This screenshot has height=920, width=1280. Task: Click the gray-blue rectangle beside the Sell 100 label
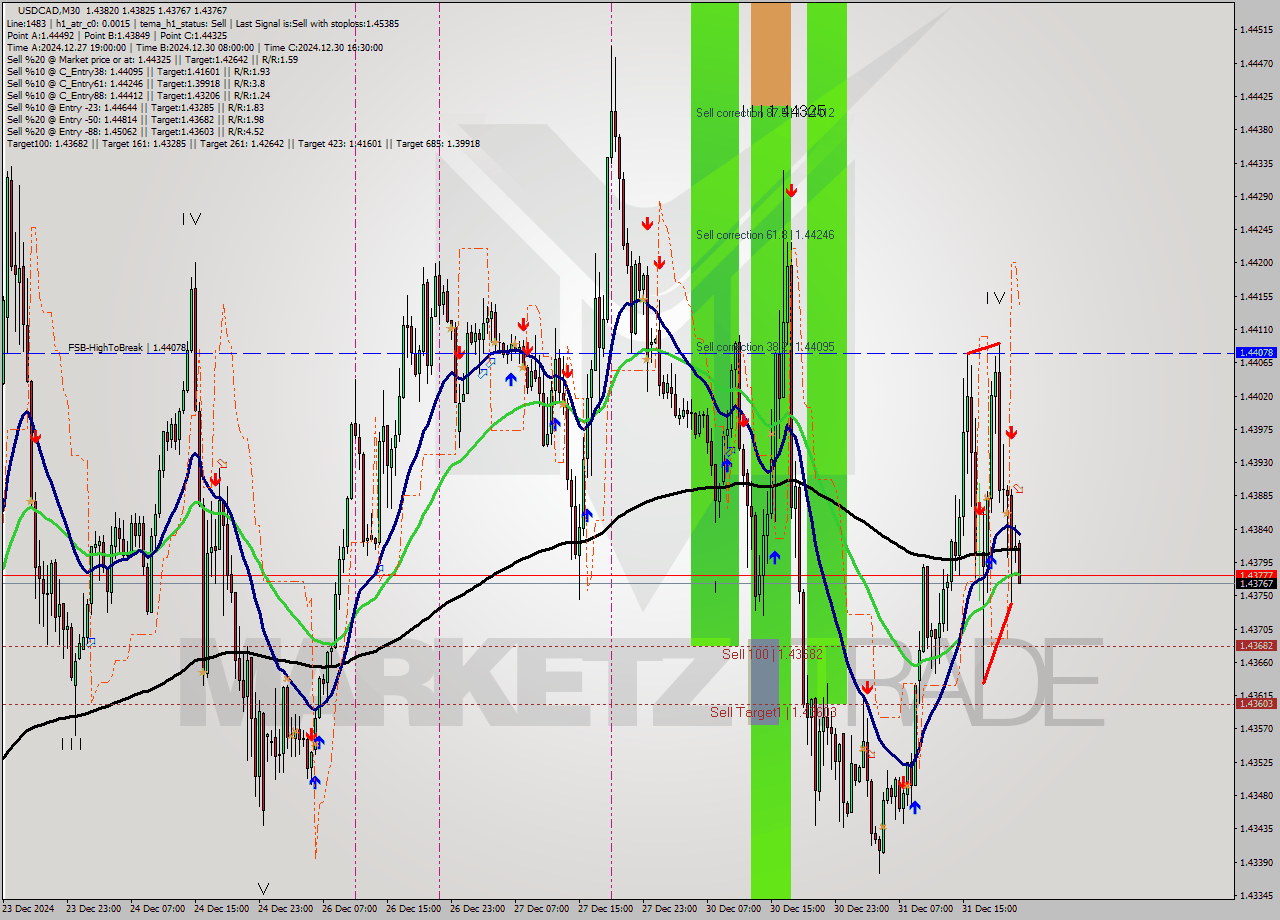click(x=764, y=681)
